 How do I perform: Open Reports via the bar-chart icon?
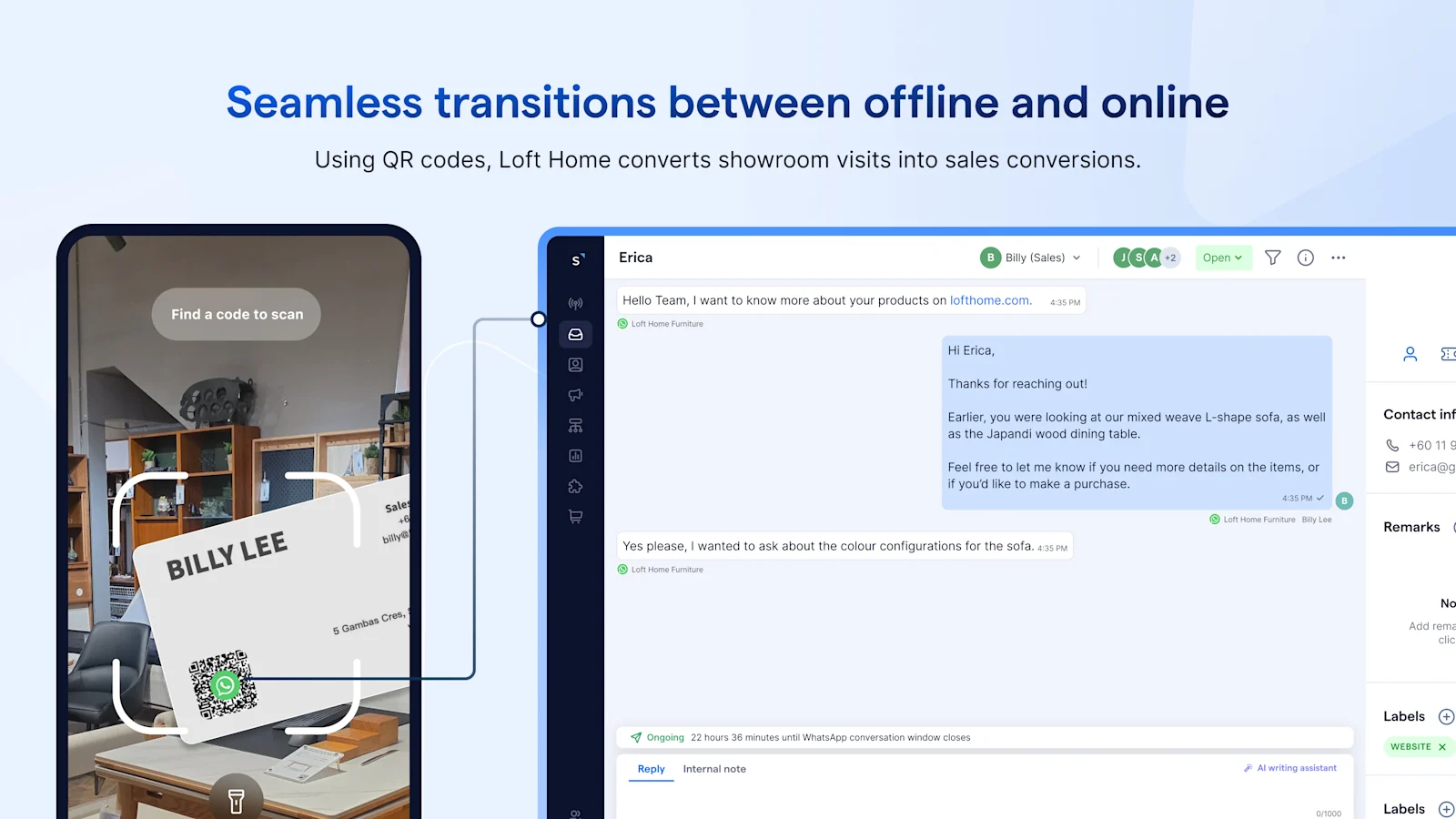pyautogui.click(x=575, y=455)
